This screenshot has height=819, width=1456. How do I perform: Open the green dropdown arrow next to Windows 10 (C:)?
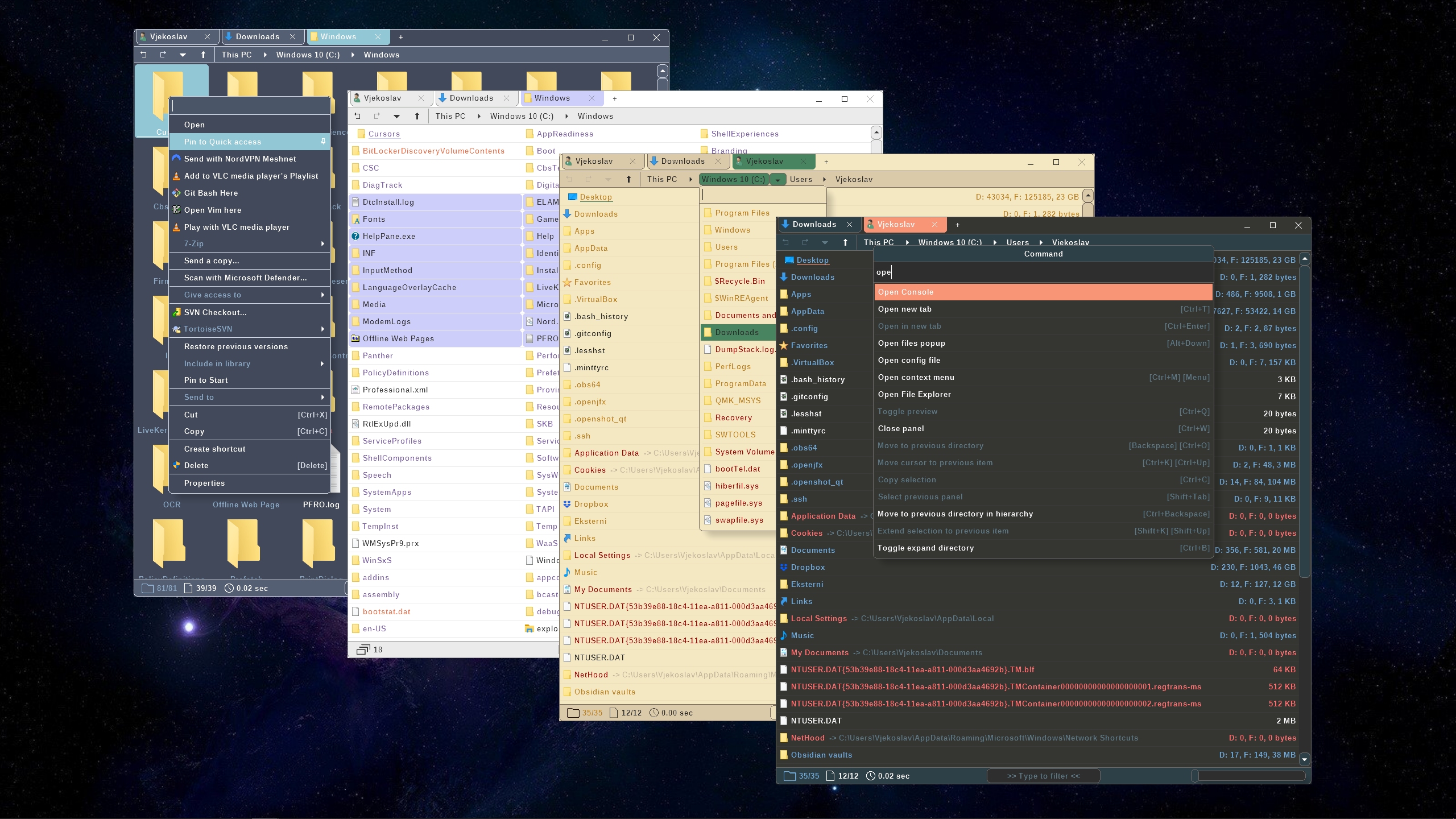tap(777, 179)
